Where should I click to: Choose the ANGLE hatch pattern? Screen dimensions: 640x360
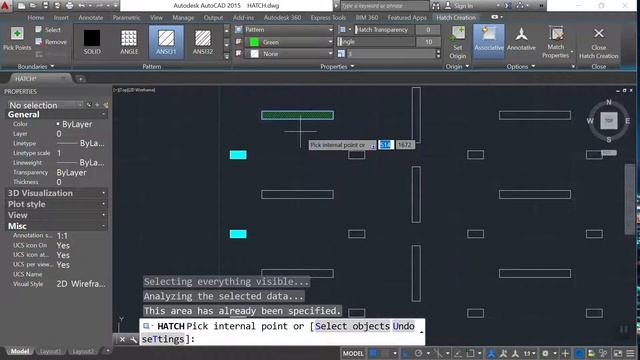(x=129, y=42)
